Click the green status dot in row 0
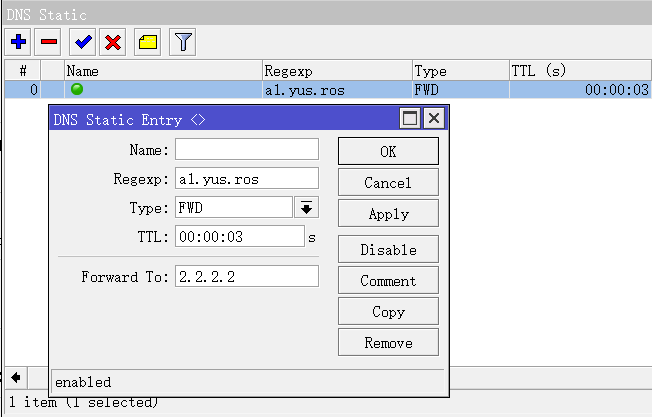Viewport: 652px width, 419px height. coord(77,89)
